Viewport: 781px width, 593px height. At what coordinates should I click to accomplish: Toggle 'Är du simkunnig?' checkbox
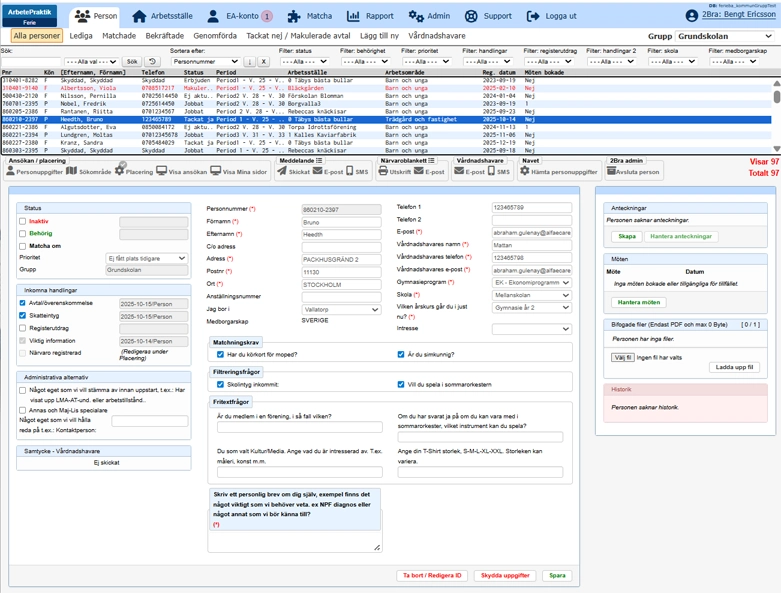point(401,355)
